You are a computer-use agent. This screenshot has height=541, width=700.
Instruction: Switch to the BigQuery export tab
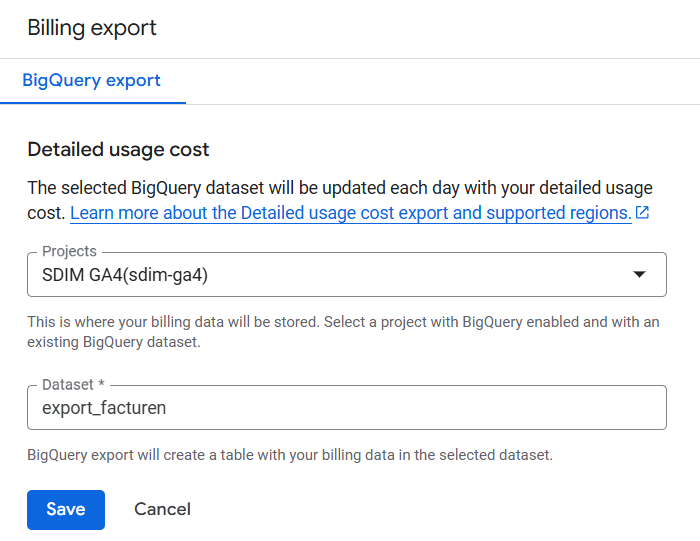click(x=92, y=81)
